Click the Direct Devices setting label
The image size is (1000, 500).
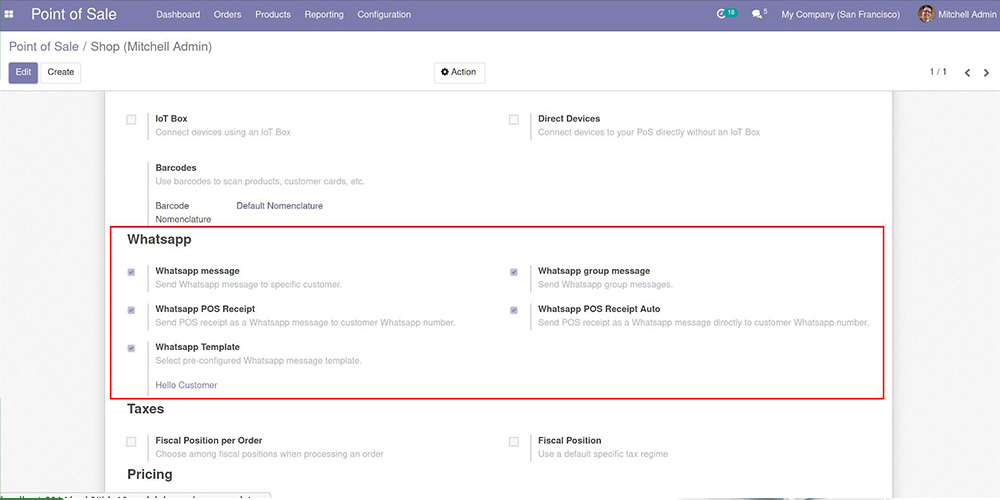pyautogui.click(x=569, y=119)
